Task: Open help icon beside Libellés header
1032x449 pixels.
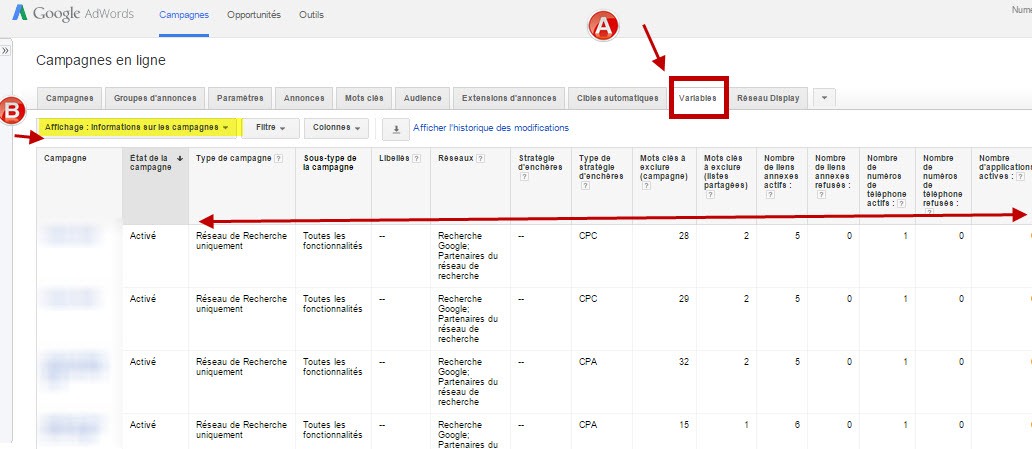Action: pyautogui.click(x=416, y=158)
